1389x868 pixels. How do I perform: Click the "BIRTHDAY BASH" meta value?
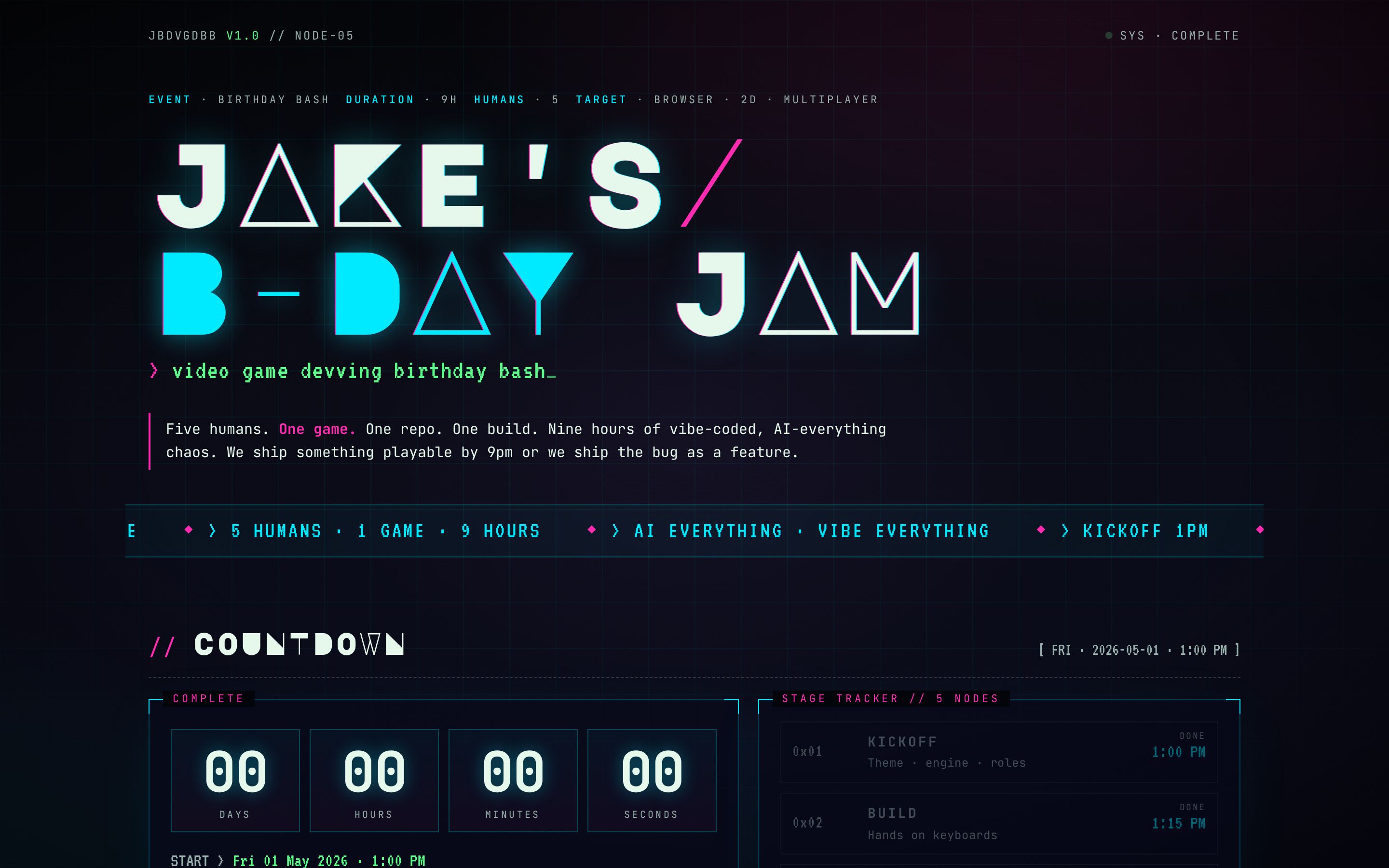(x=273, y=99)
